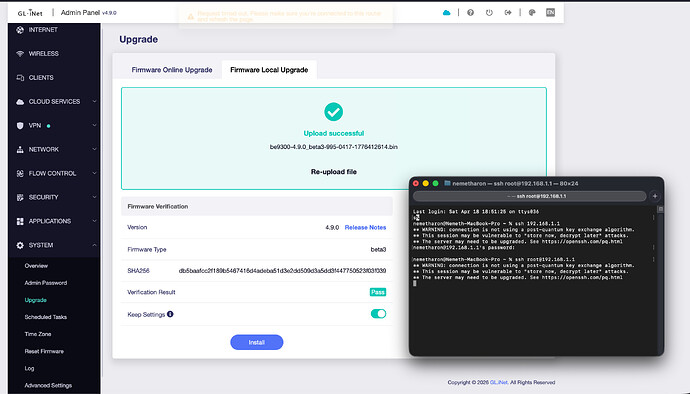Open the Time Zone submenu item
Viewport: 690px width, 394px height.
click(x=38, y=334)
